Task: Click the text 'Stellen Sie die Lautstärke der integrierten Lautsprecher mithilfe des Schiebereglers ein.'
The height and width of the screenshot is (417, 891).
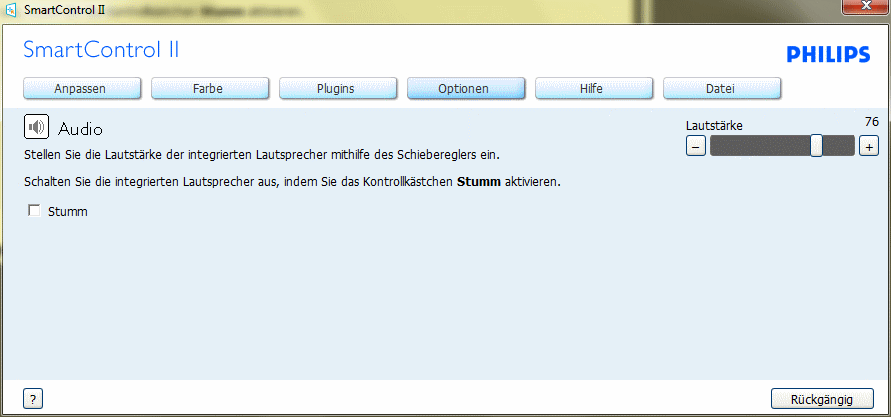Action: (262, 155)
